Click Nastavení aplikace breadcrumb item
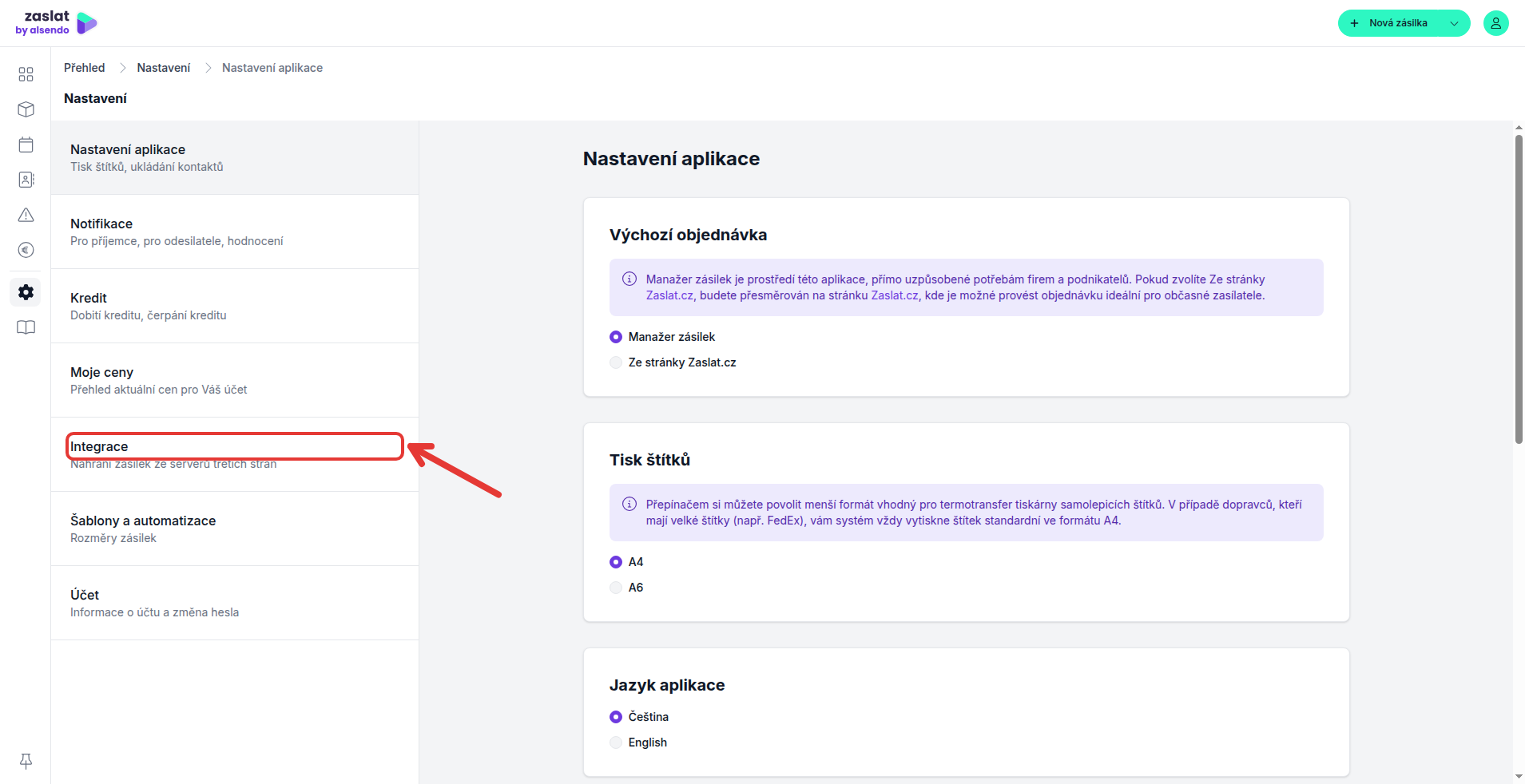This screenshot has width=1525, height=784. (272, 68)
